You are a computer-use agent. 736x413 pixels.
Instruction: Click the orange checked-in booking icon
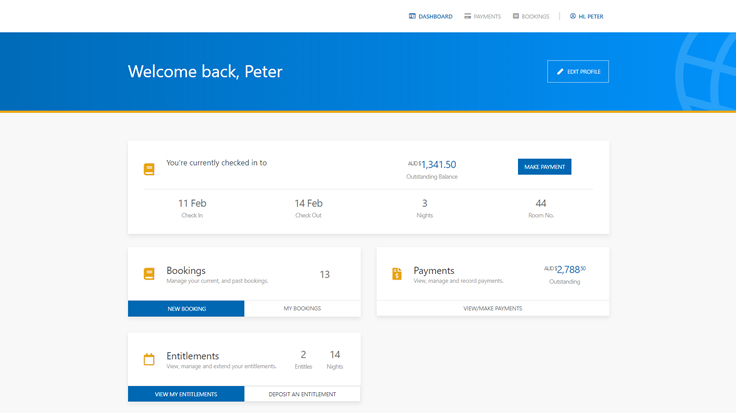[149, 170]
